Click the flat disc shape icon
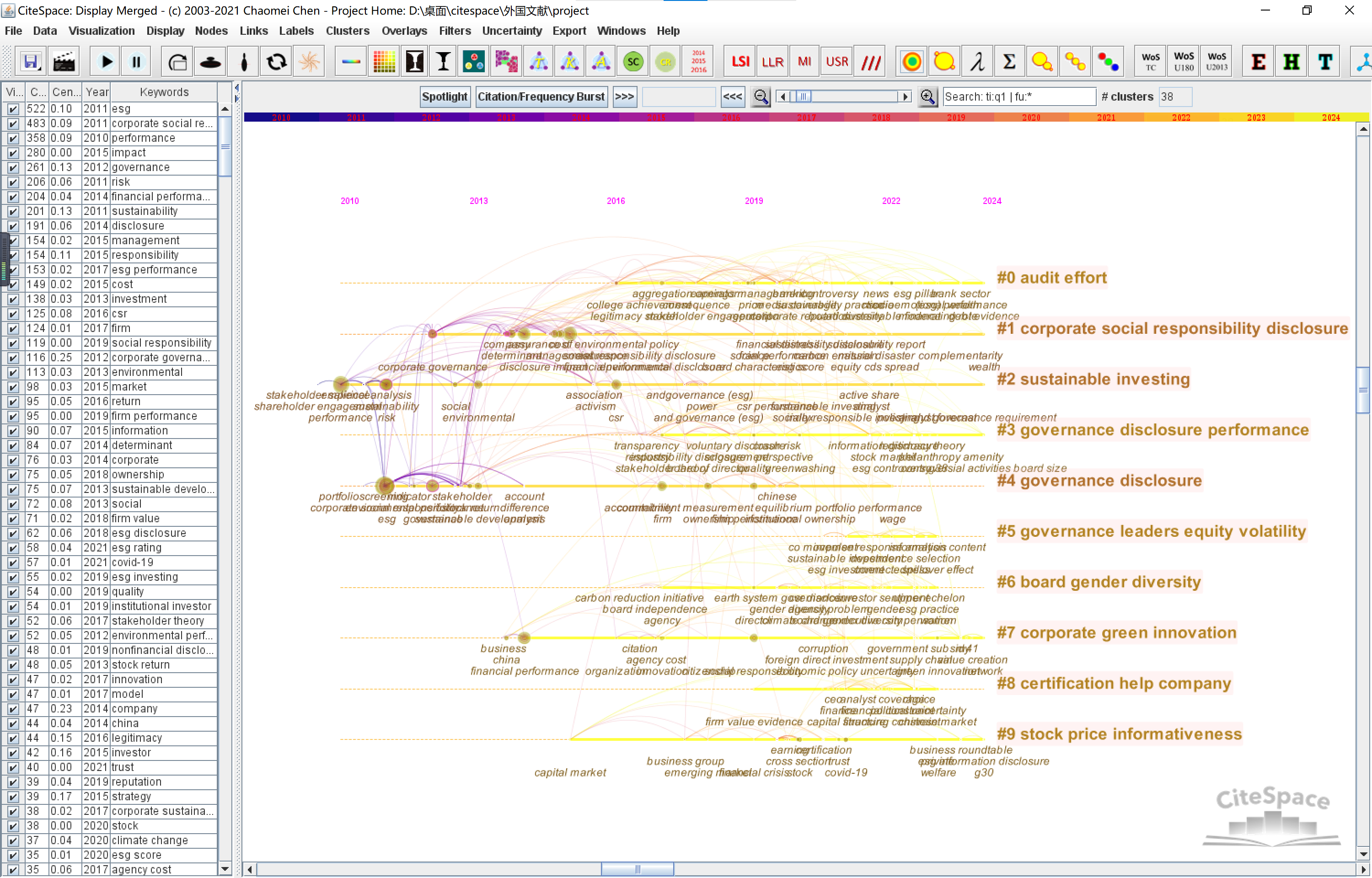 tap(210, 62)
